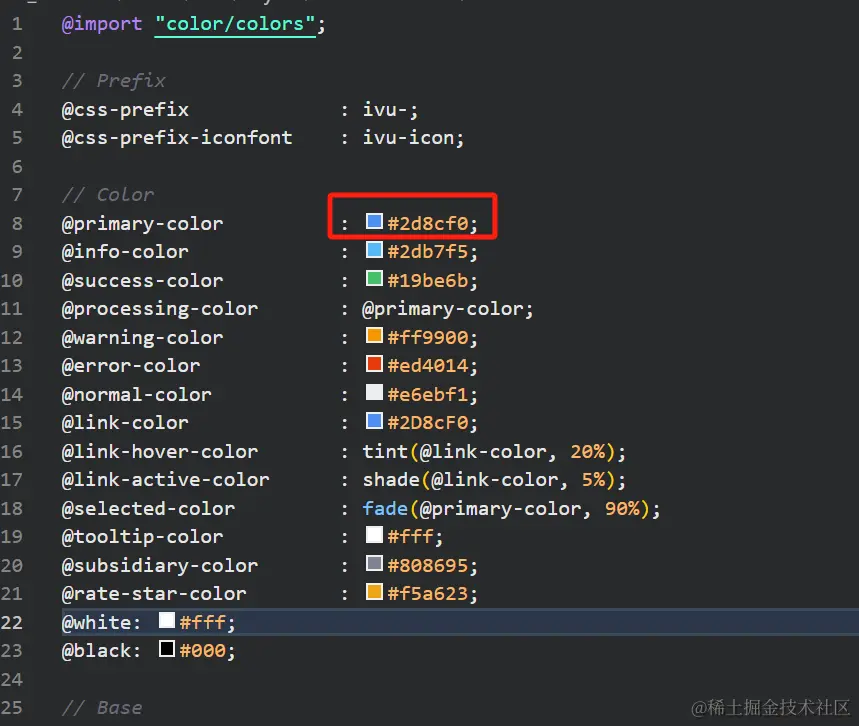Click line number 18 in the gutter

[x=12, y=508]
